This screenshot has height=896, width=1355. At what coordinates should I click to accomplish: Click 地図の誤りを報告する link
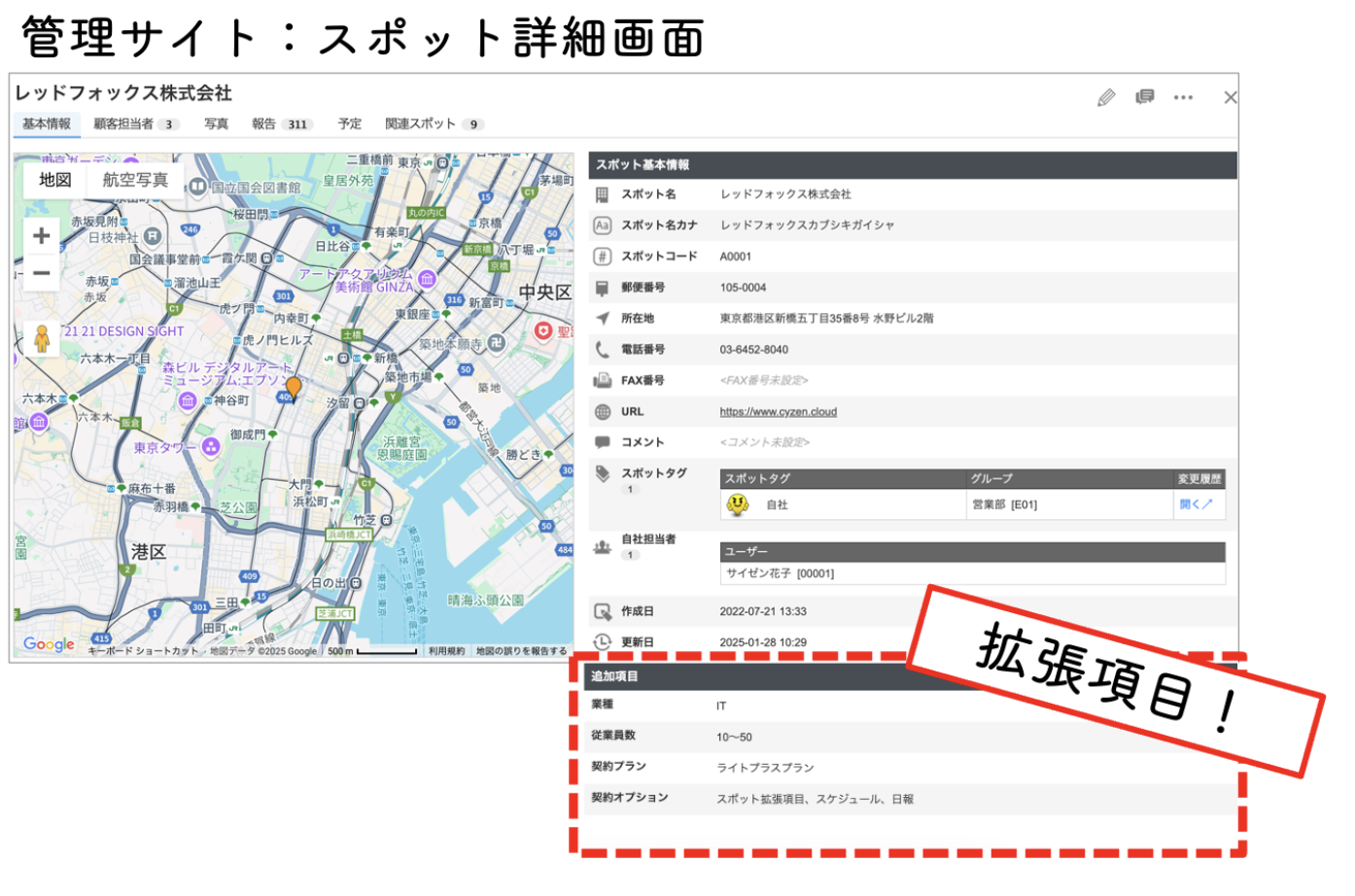pos(521,651)
